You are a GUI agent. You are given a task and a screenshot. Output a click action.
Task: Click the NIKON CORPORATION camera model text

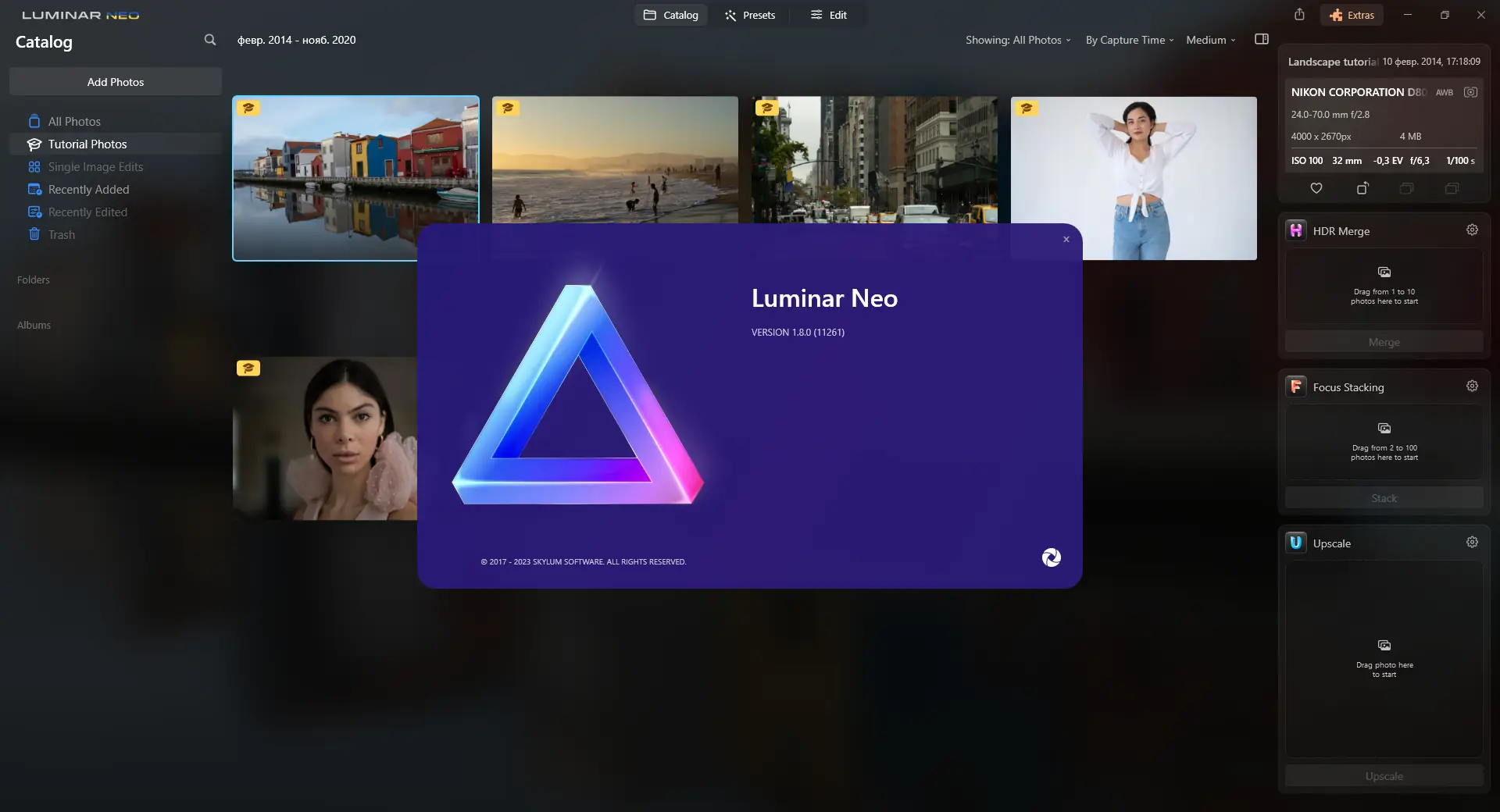click(x=1359, y=92)
